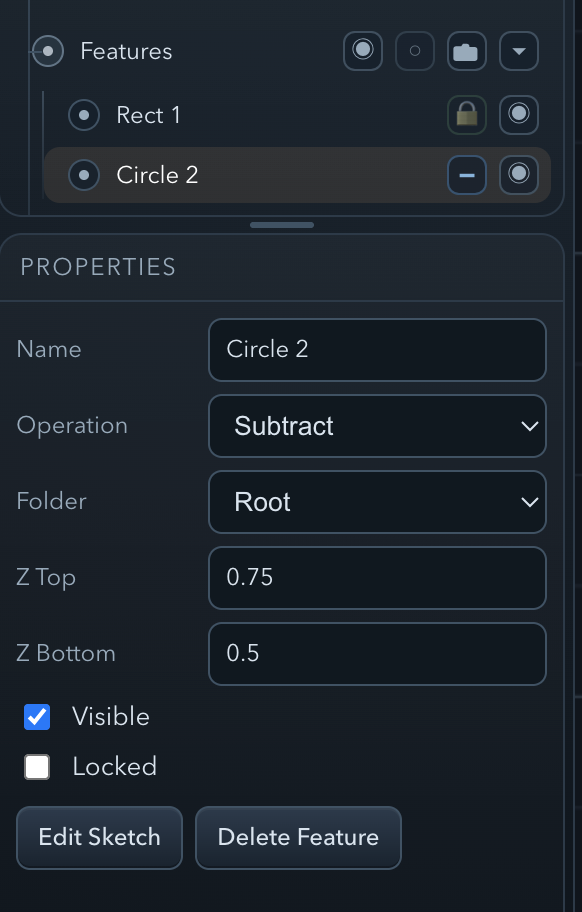The width and height of the screenshot is (582, 912).
Task: Click the hide-all visibility icon in Features header
Action: pos(415,50)
